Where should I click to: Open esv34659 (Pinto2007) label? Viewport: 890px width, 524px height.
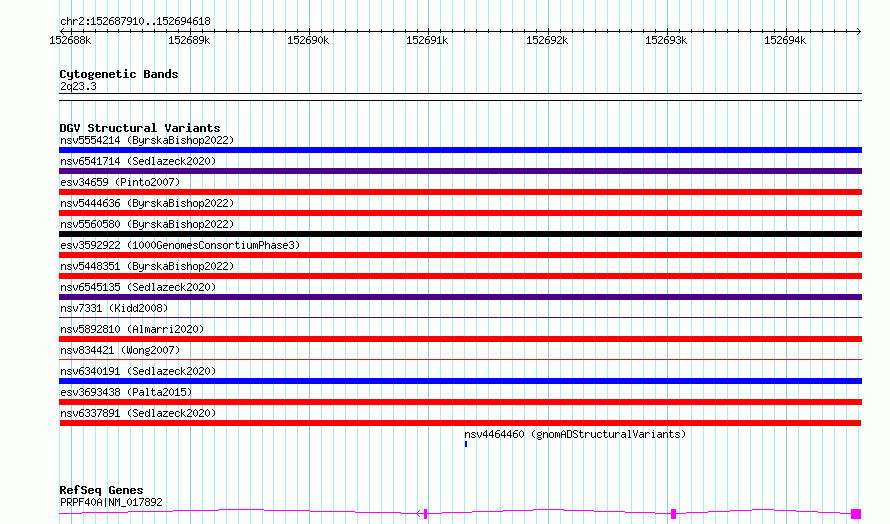click(120, 182)
